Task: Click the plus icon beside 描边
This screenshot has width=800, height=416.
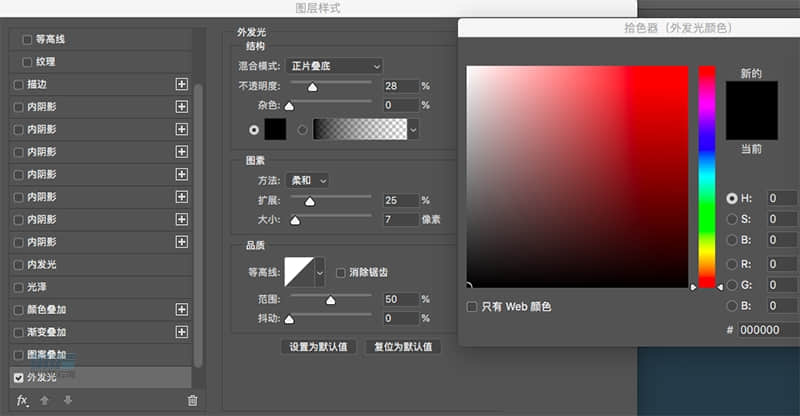Action: [182, 84]
